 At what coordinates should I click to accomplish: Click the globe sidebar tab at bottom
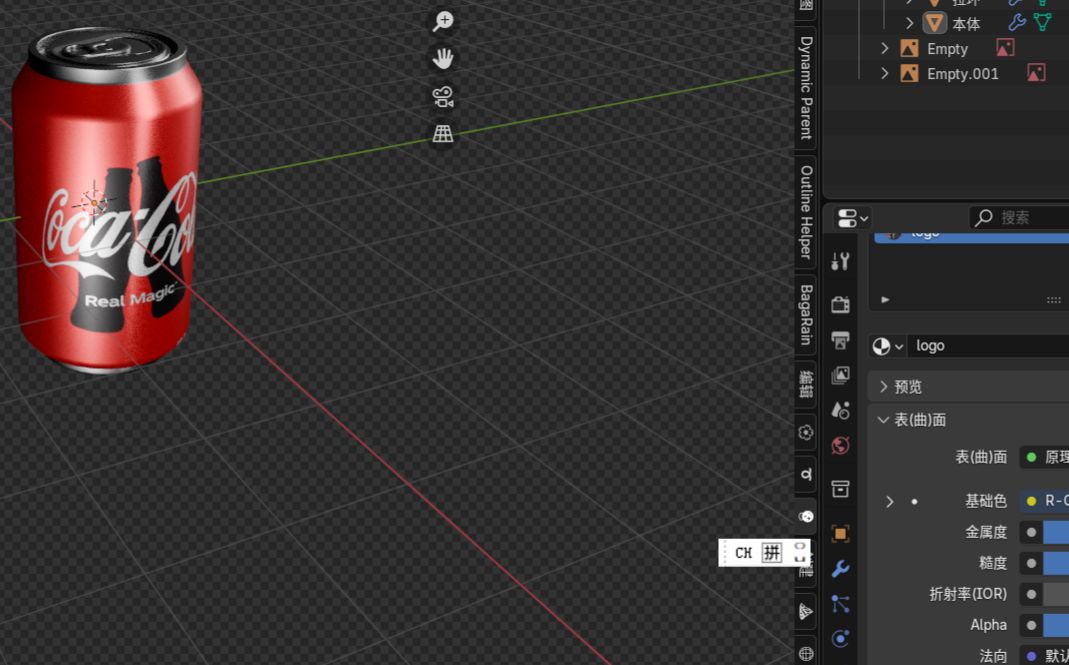[x=806, y=653]
